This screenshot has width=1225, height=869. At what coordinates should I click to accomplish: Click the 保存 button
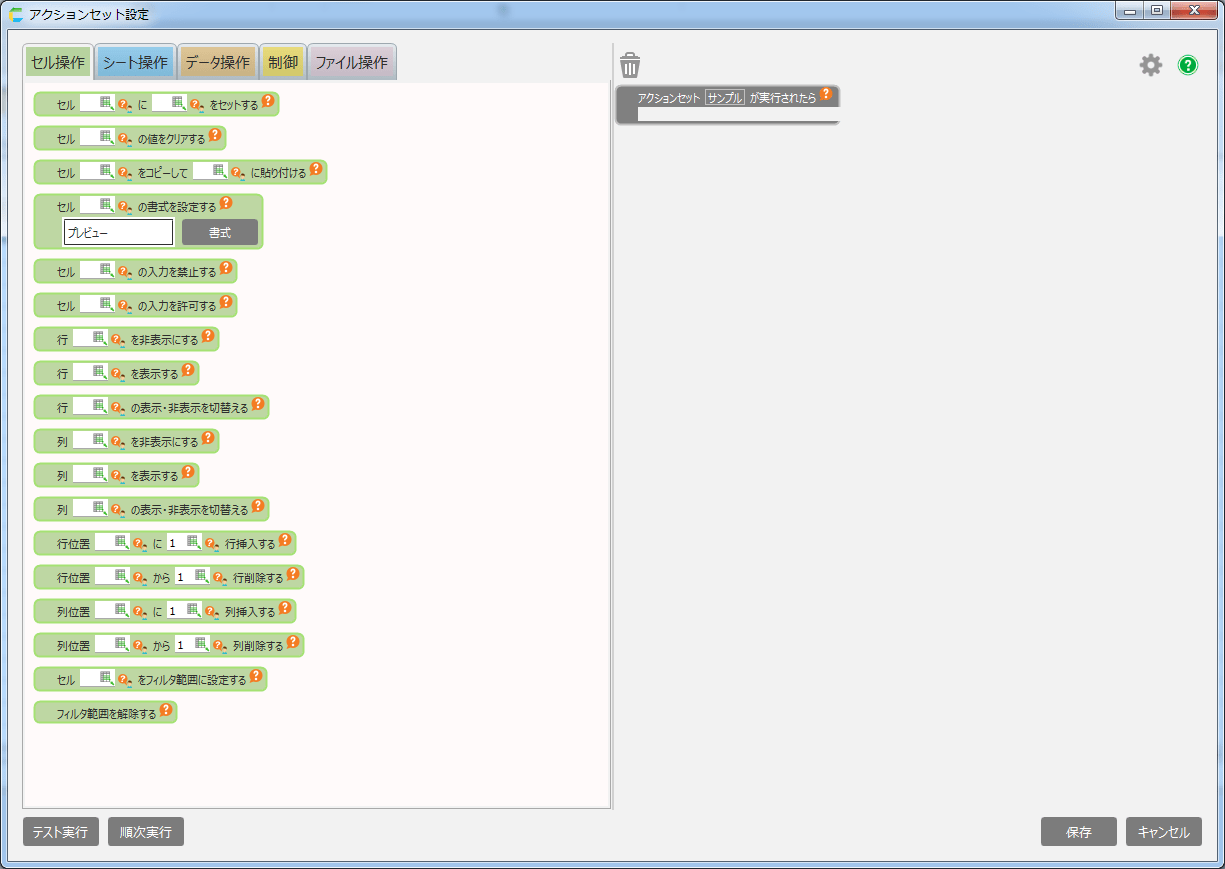[x=1078, y=832]
